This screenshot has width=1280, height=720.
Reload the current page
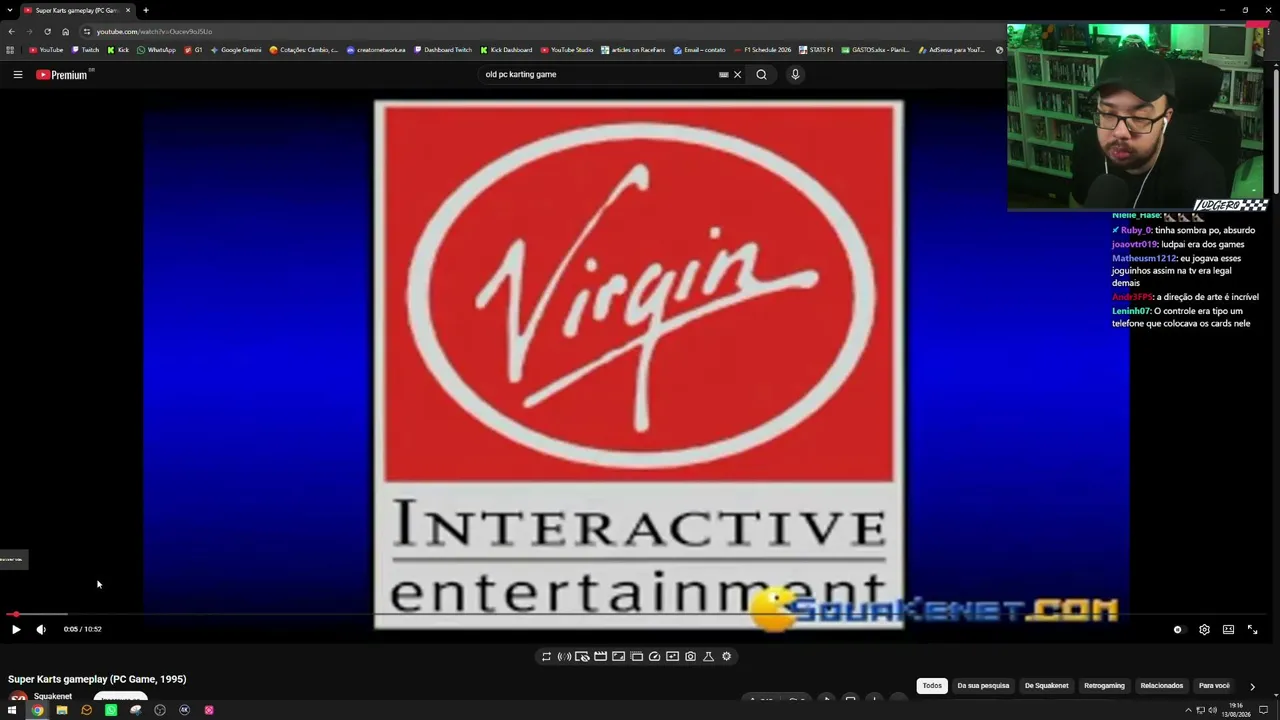tap(47, 31)
